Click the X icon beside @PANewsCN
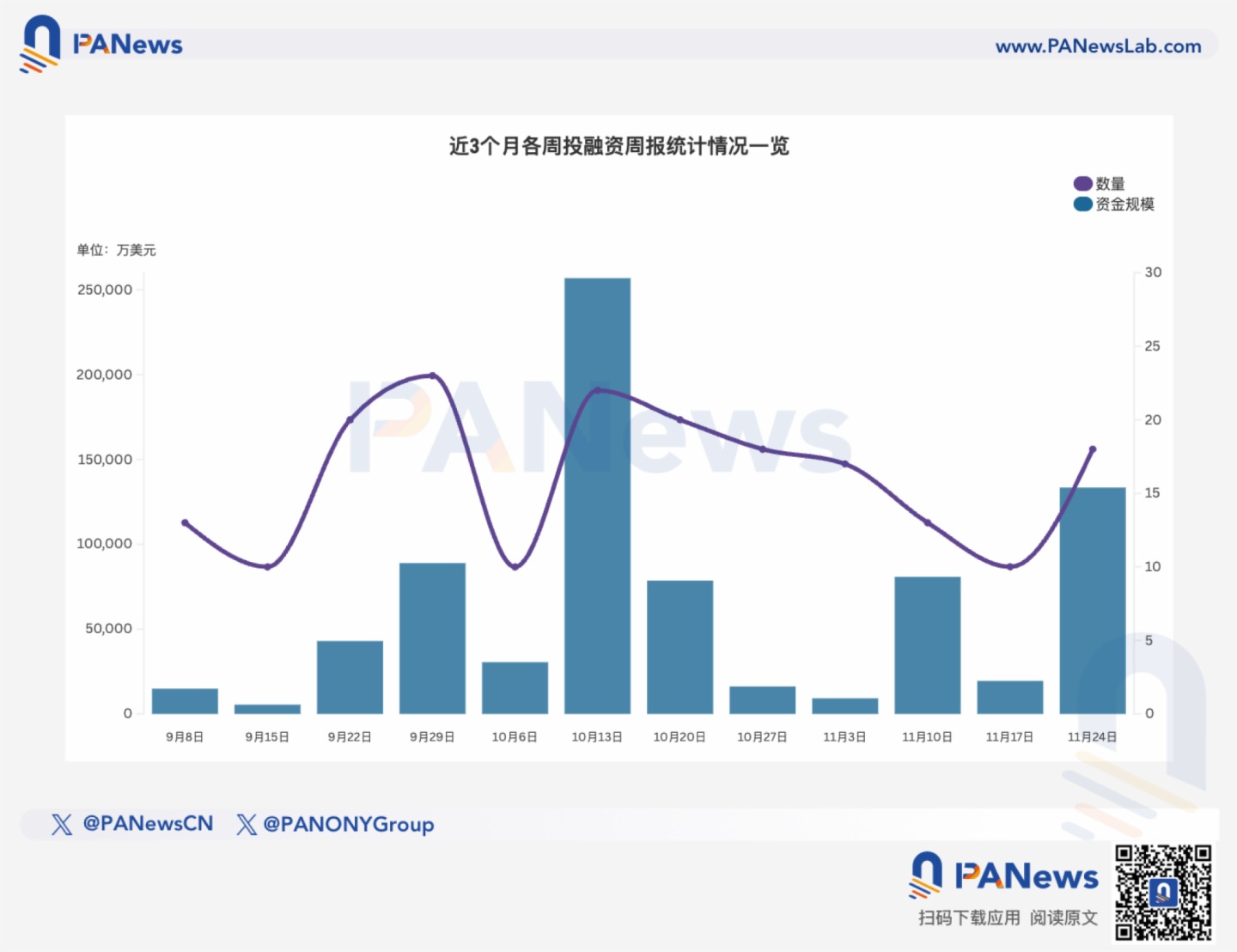 61,825
